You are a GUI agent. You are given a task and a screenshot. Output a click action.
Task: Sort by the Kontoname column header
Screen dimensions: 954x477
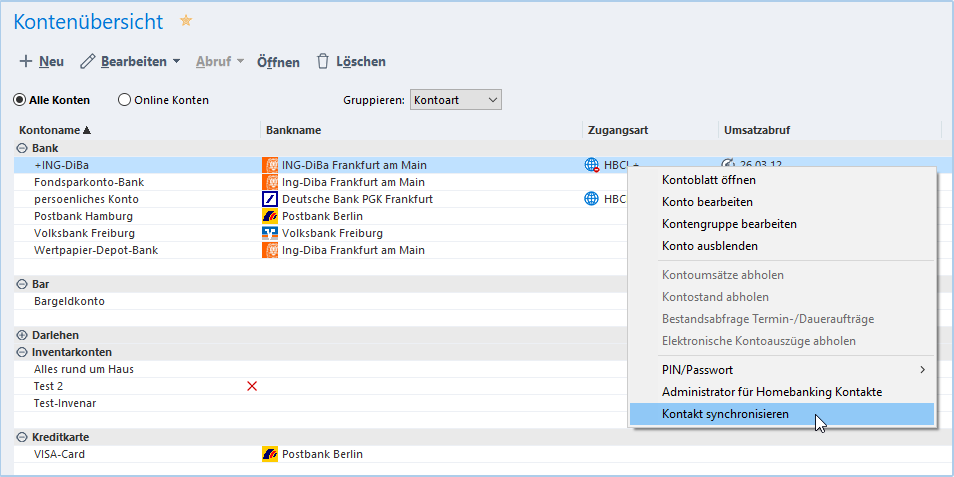coord(54,130)
